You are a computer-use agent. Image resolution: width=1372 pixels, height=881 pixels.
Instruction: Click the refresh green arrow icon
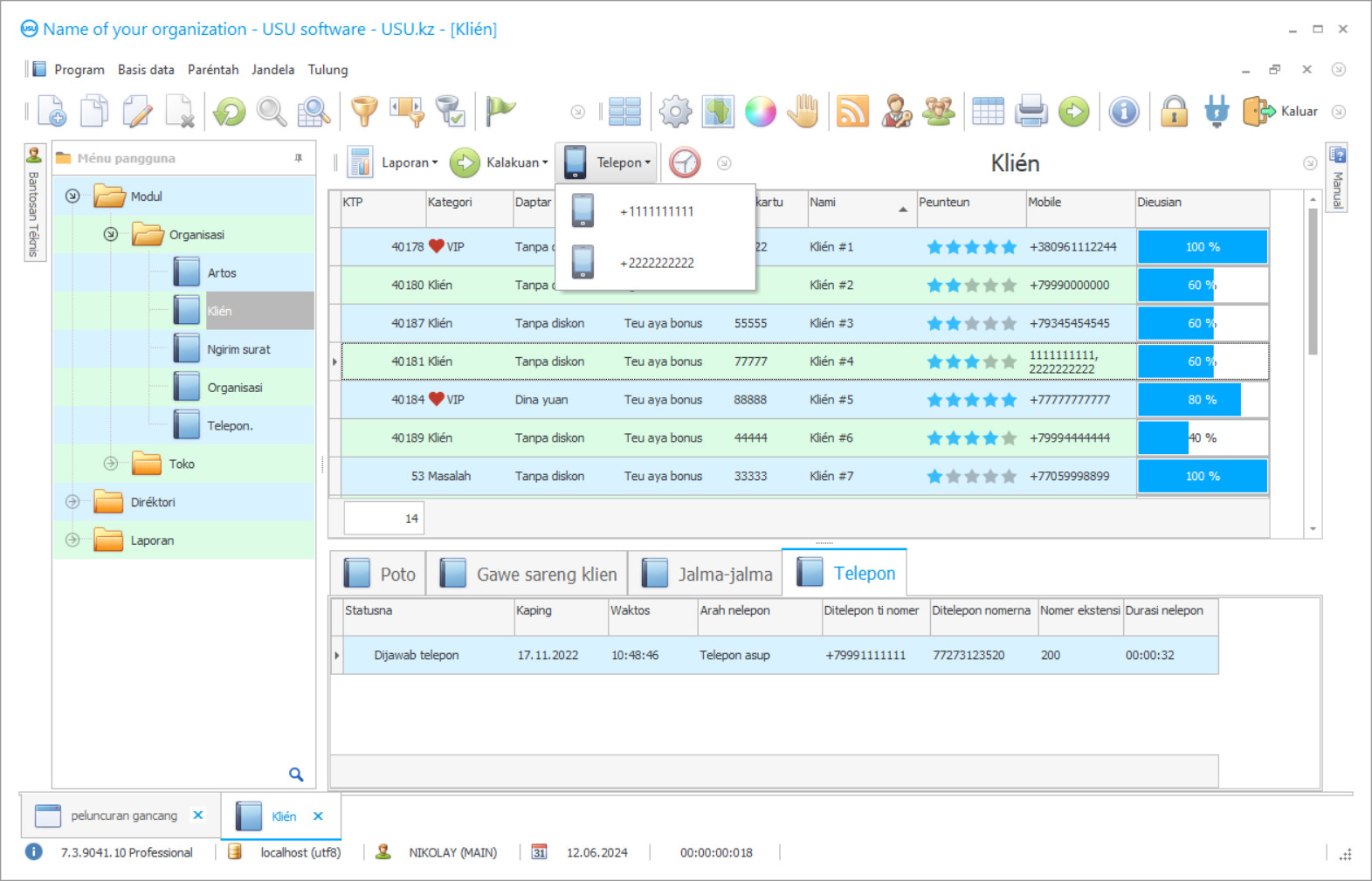coord(230,112)
